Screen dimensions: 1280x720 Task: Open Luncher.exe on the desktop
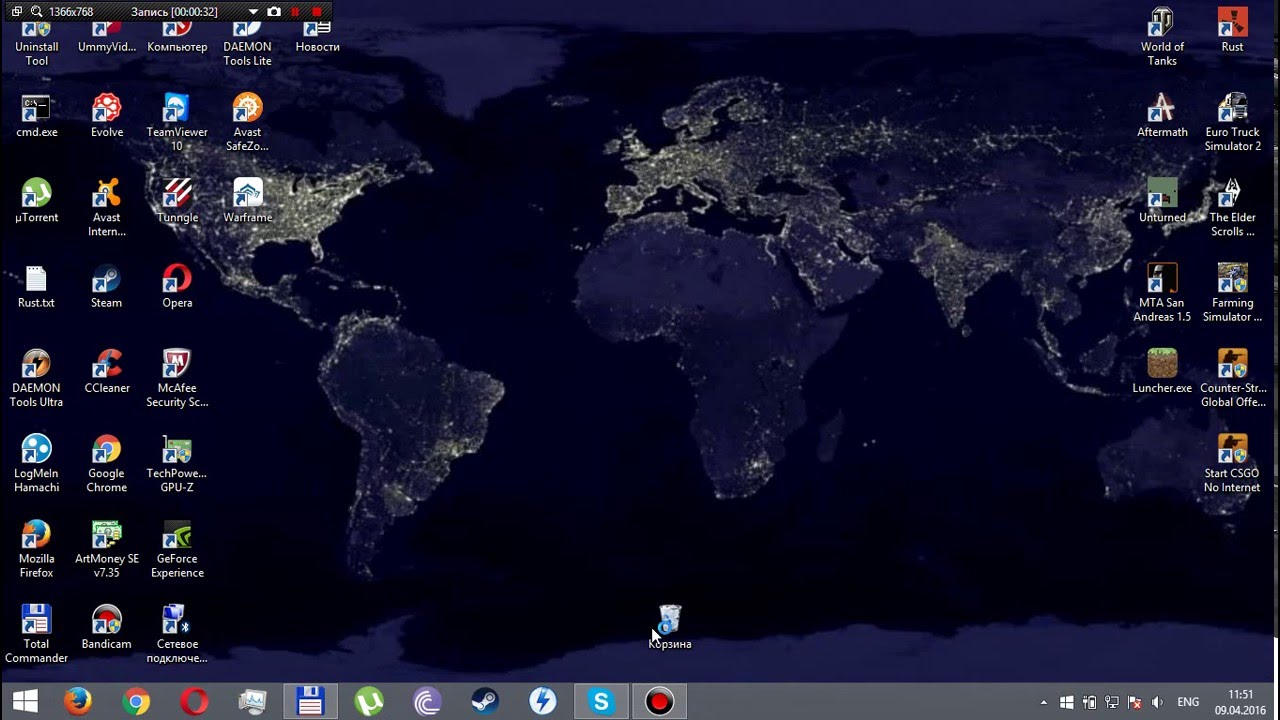1162,372
